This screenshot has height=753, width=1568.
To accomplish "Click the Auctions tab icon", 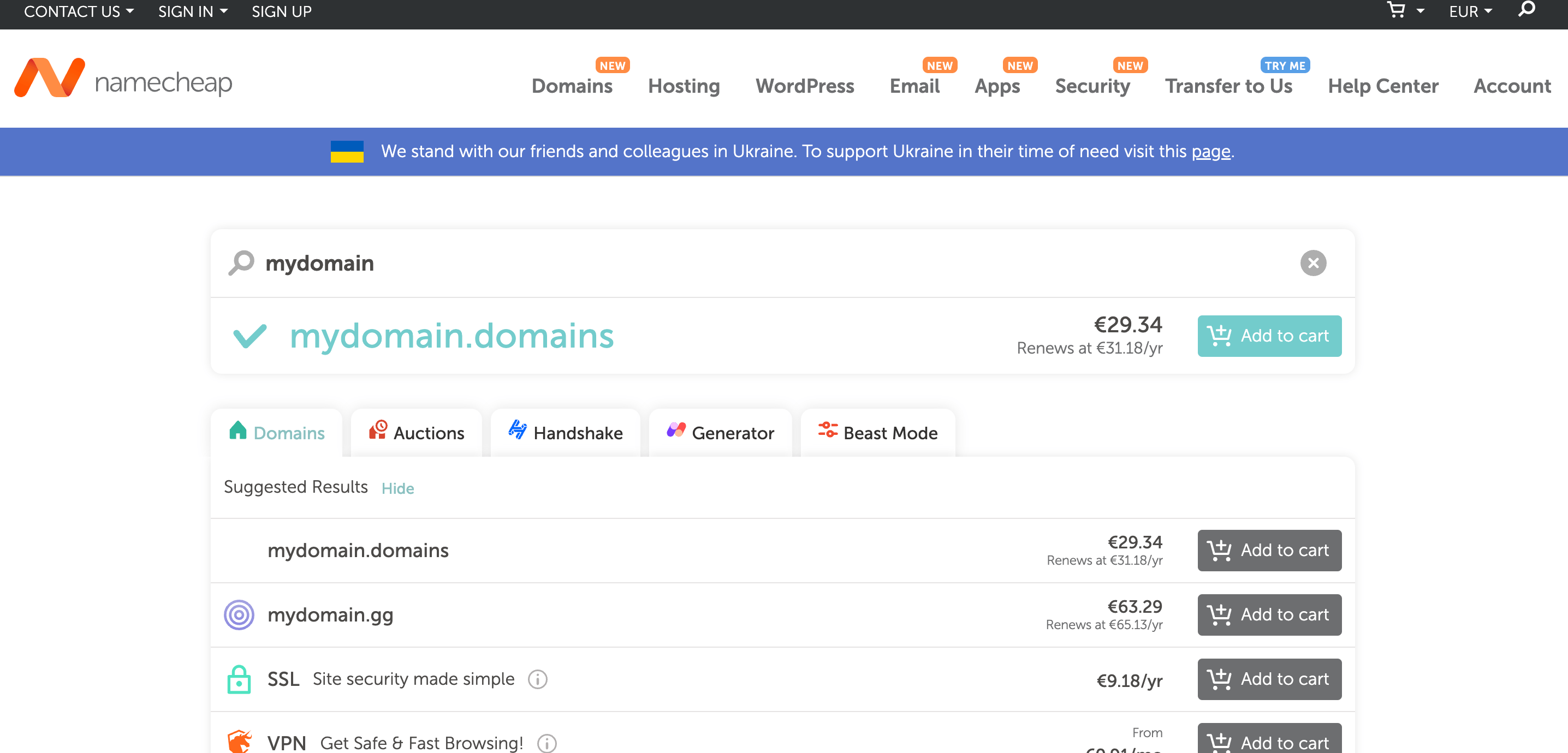I will click(377, 430).
